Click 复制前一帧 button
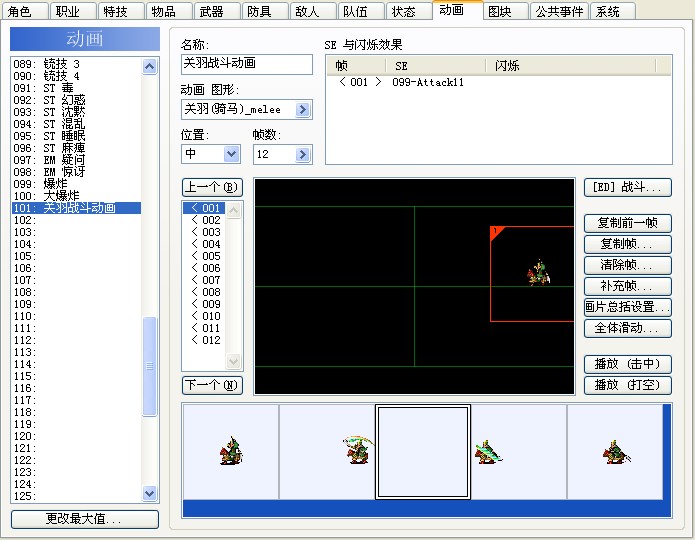Image resolution: width=695 pixels, height=540 pixels. (628, 223)
